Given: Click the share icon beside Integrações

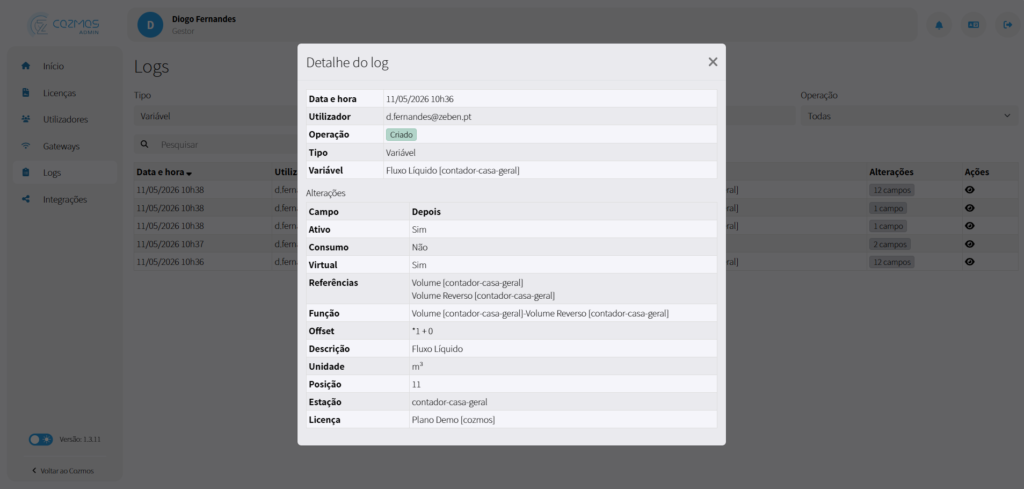Looking at the screenshot, I should pos(26,200).
